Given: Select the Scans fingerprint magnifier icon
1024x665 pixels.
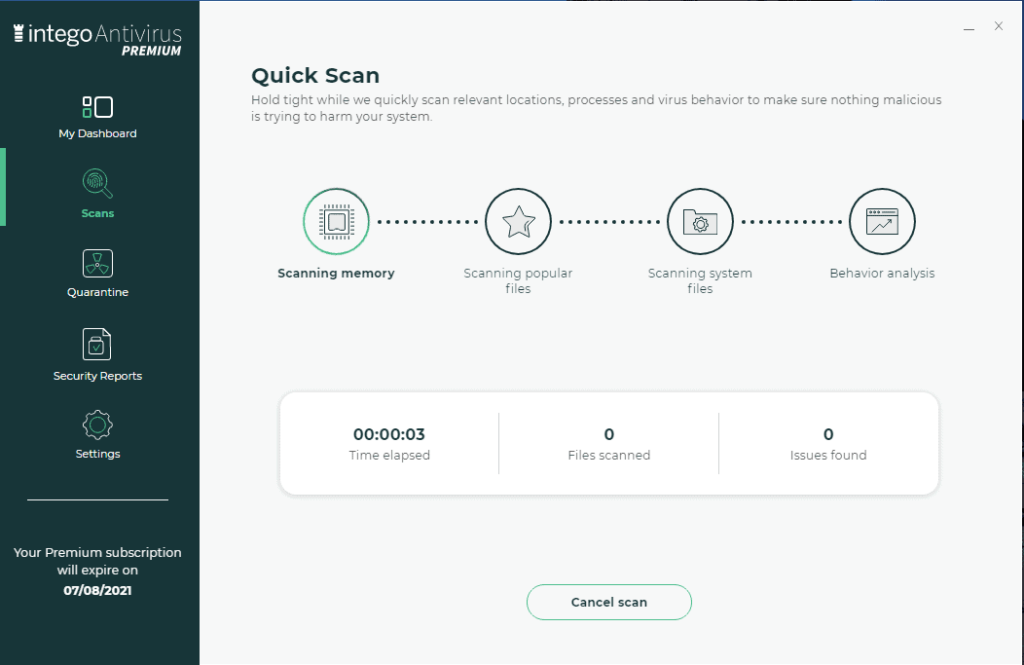Looking at the screenshot, I should coord(97,184).
